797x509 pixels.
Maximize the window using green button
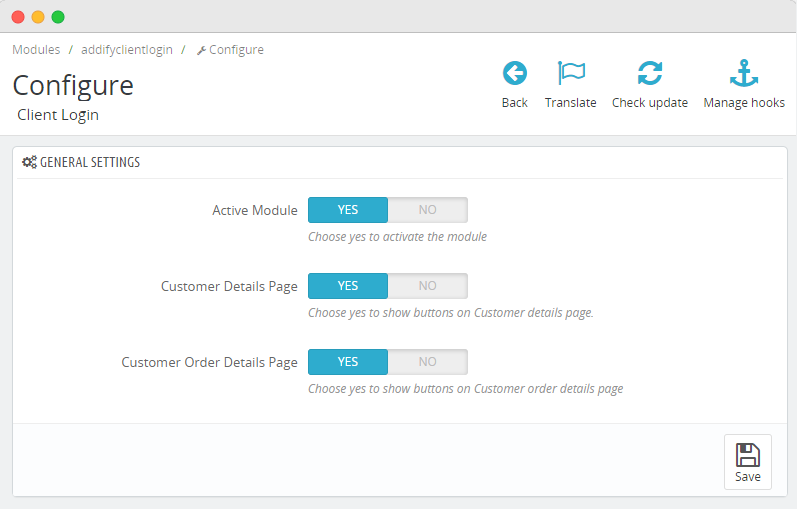58,17
